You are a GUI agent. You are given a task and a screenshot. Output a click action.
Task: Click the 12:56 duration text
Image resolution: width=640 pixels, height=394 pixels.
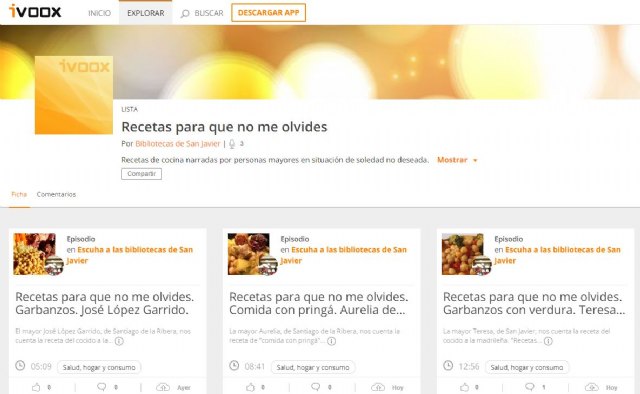[x=469, y=366]
